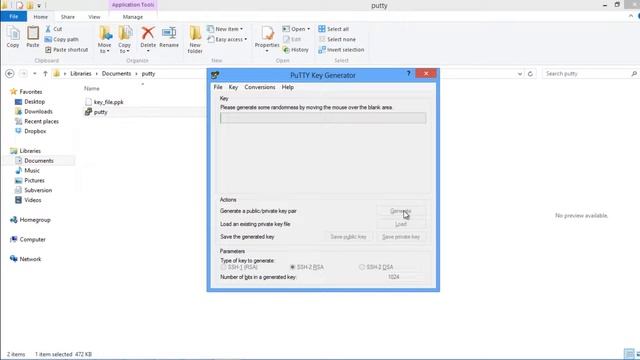Open recent locations dropdown arrow

coord(35,73)
